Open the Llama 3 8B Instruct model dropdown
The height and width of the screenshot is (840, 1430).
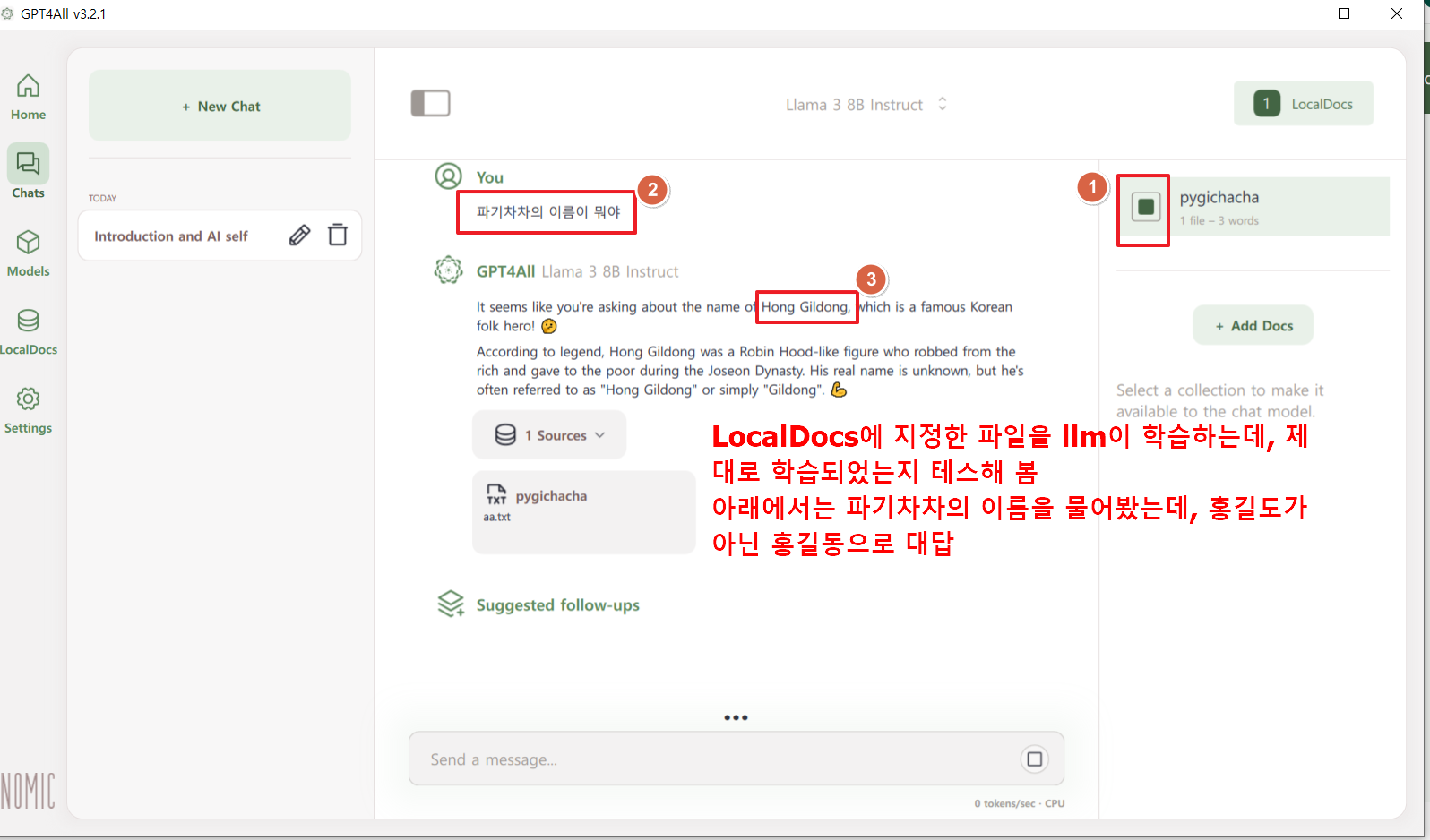866,105
